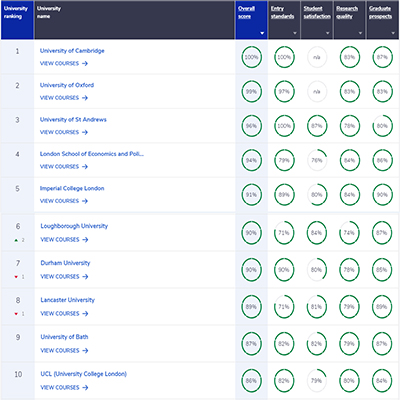Open Loughborough University link
Viewport: 400px width, 400px height.
tap(74, 226)
